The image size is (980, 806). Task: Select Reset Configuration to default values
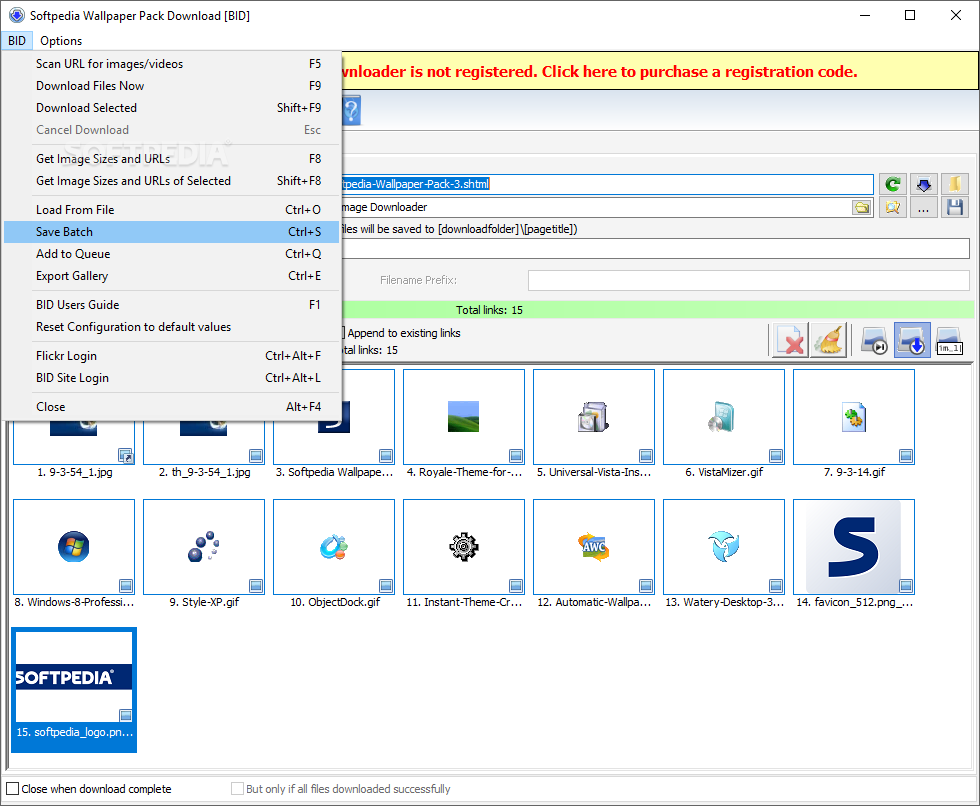172,327
